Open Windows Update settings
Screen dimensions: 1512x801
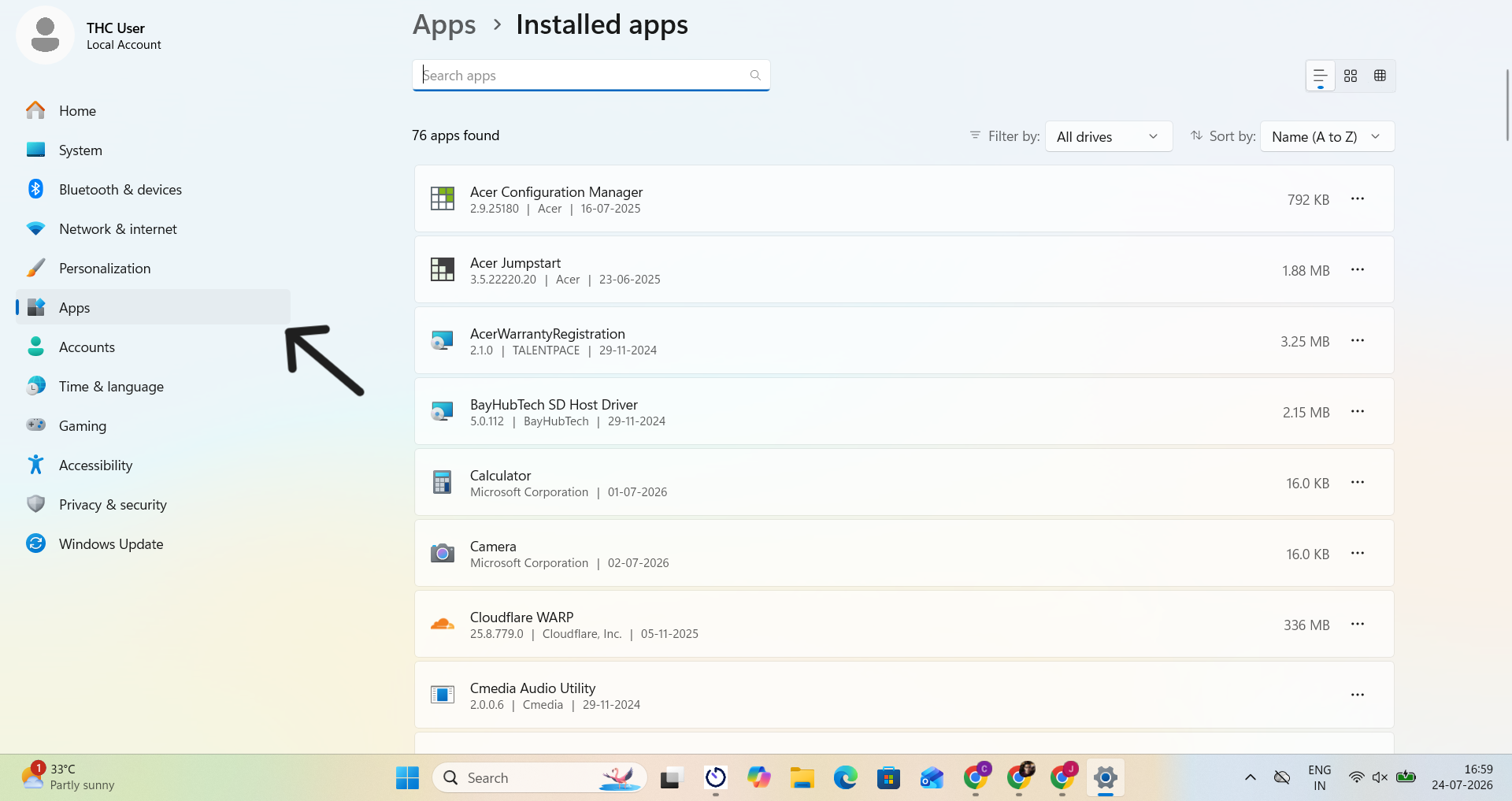tap(154, 543)
